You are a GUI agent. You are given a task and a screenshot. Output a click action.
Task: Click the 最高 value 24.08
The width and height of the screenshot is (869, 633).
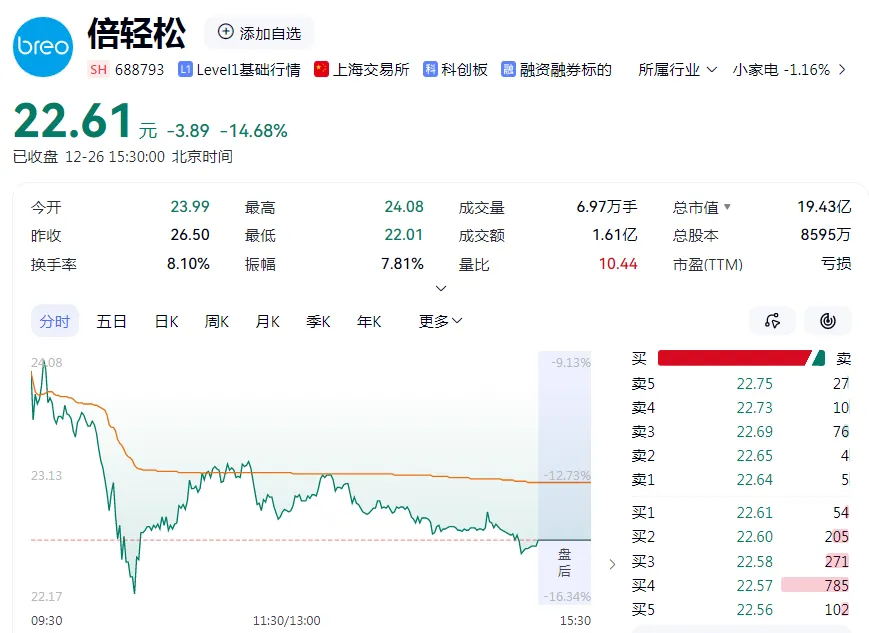[403, 207]
